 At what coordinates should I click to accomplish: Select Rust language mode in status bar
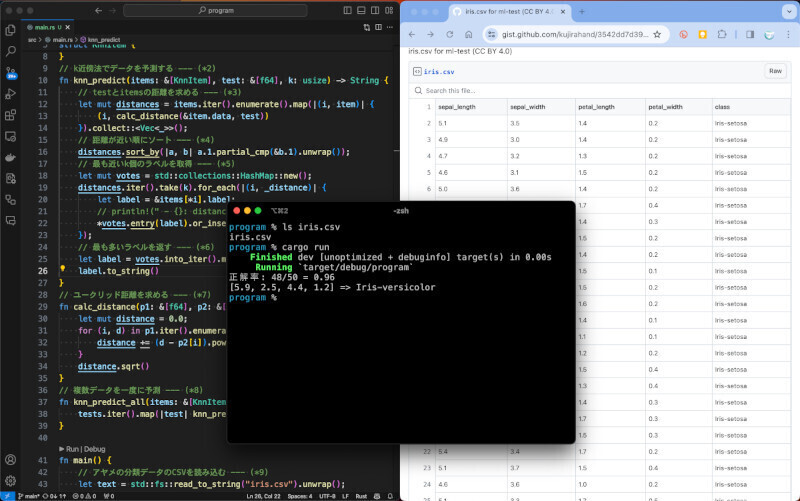(x=359, y=495)
